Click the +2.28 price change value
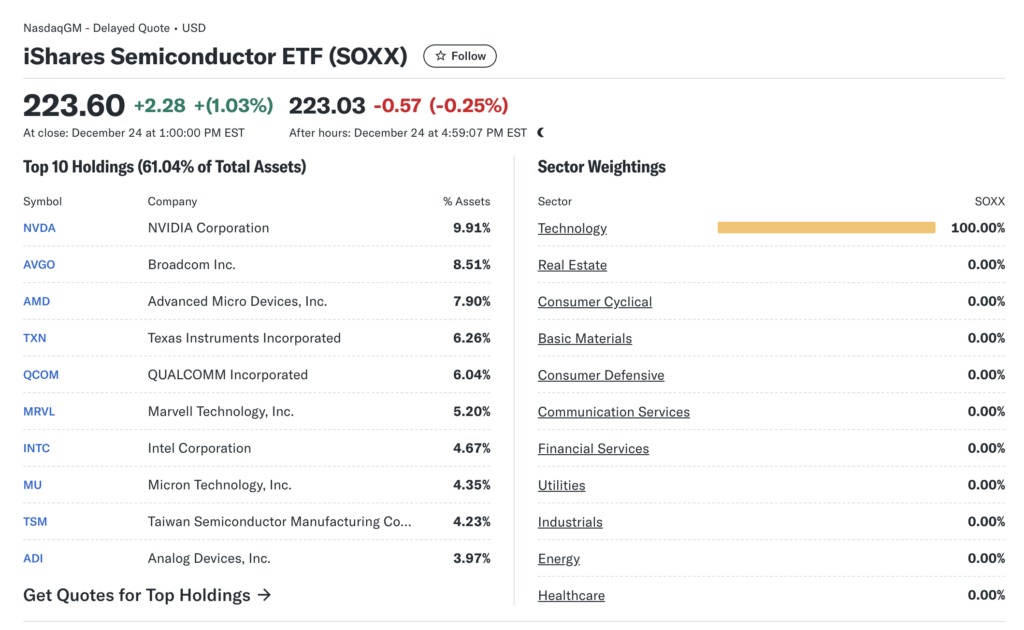 (160, 106)
